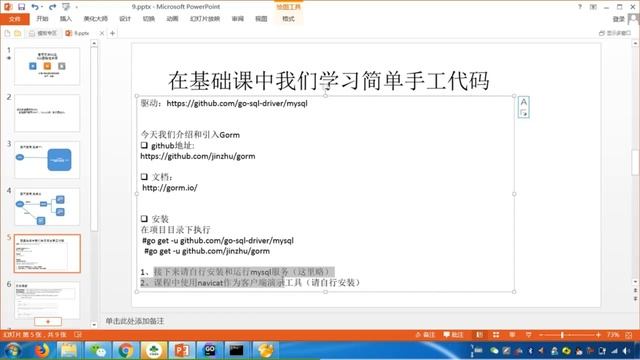Click the go-sql-driver/mysql GitHub URL
This screenshot has height=360, width=640.
click(x=237, y=103)
